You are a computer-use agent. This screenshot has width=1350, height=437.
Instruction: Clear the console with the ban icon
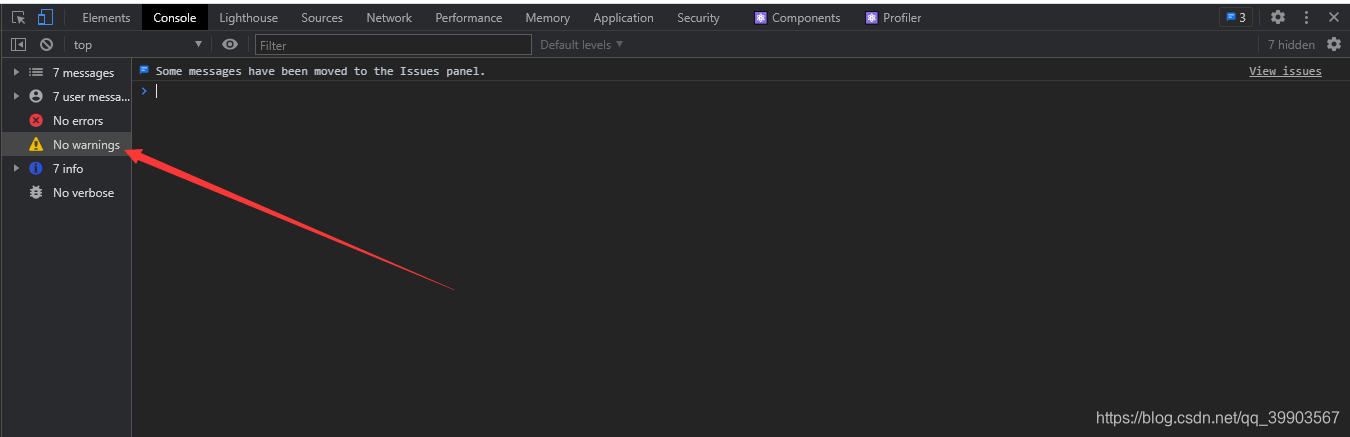(x=46, y=44)
